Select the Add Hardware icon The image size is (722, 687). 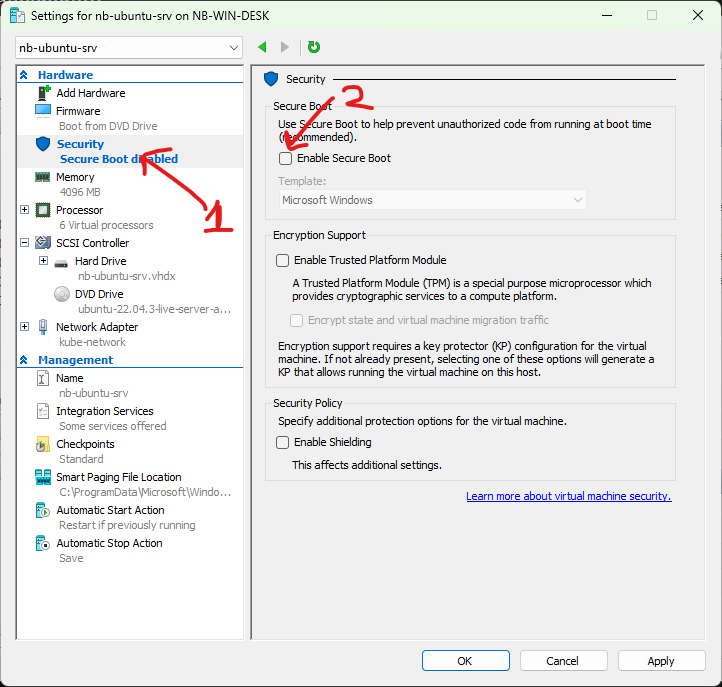tap(43, 93)
